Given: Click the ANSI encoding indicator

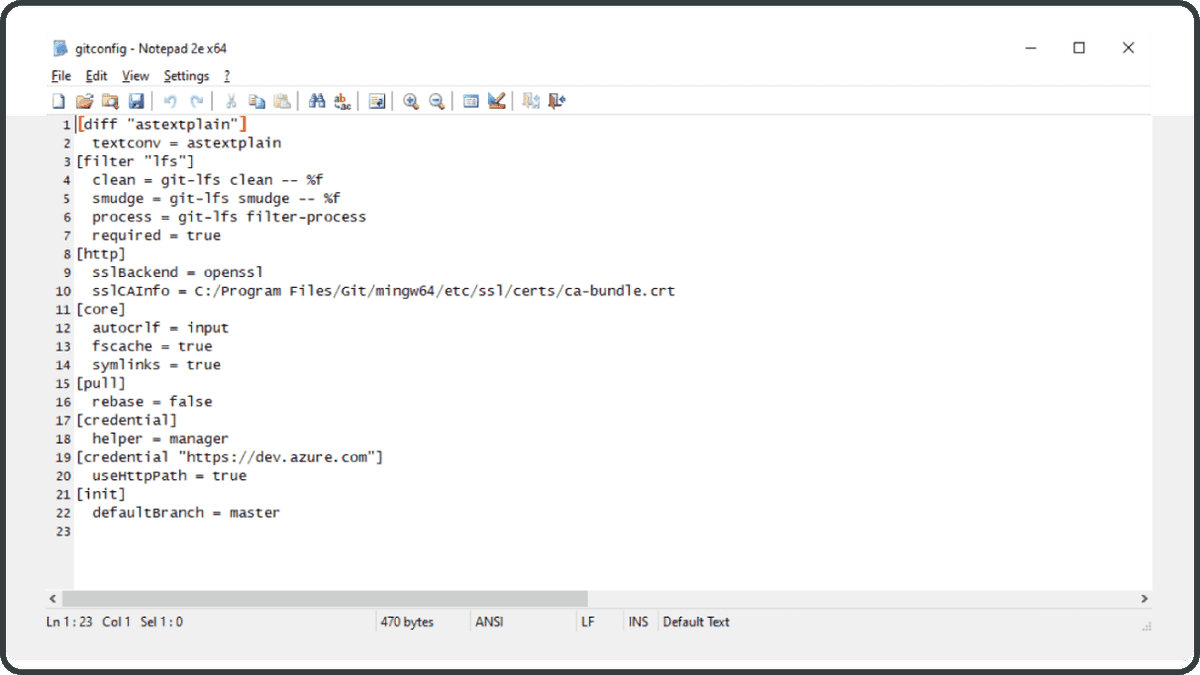Looking at the screenshot, I should (x=488, y=621).
